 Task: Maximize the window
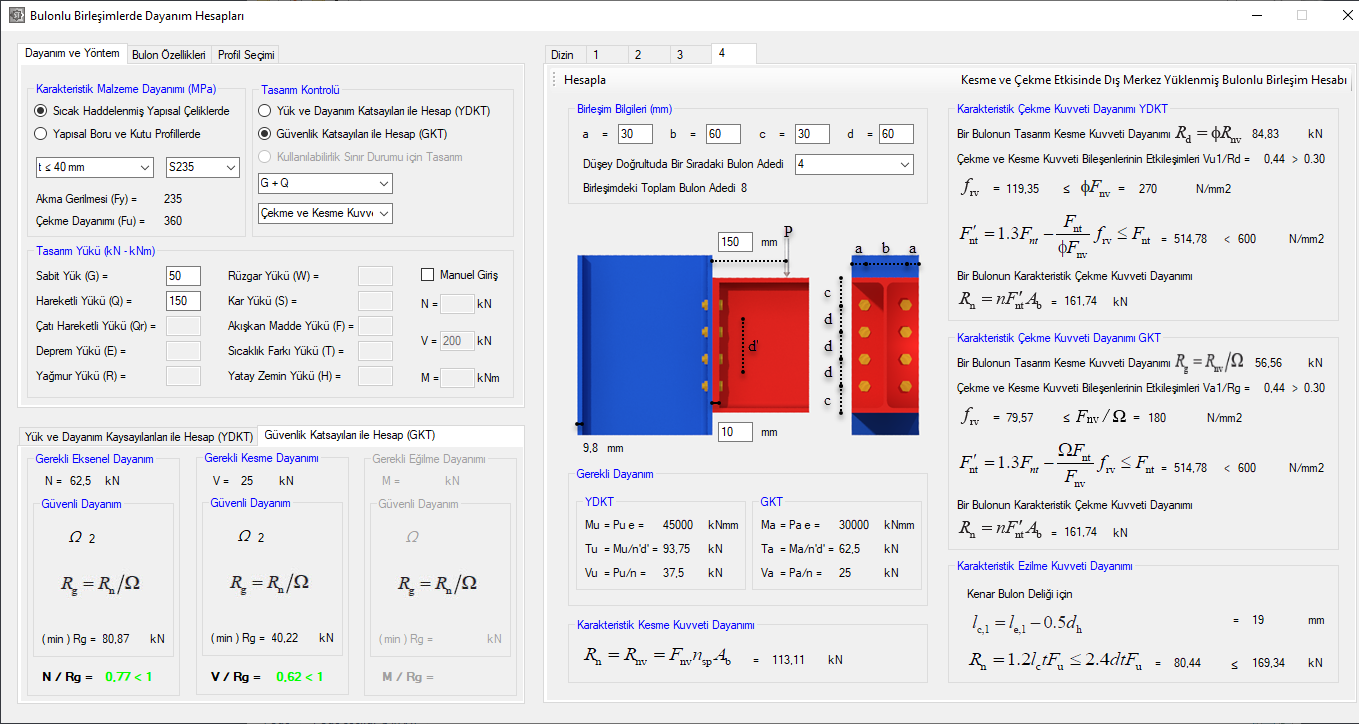(1301, 15)
